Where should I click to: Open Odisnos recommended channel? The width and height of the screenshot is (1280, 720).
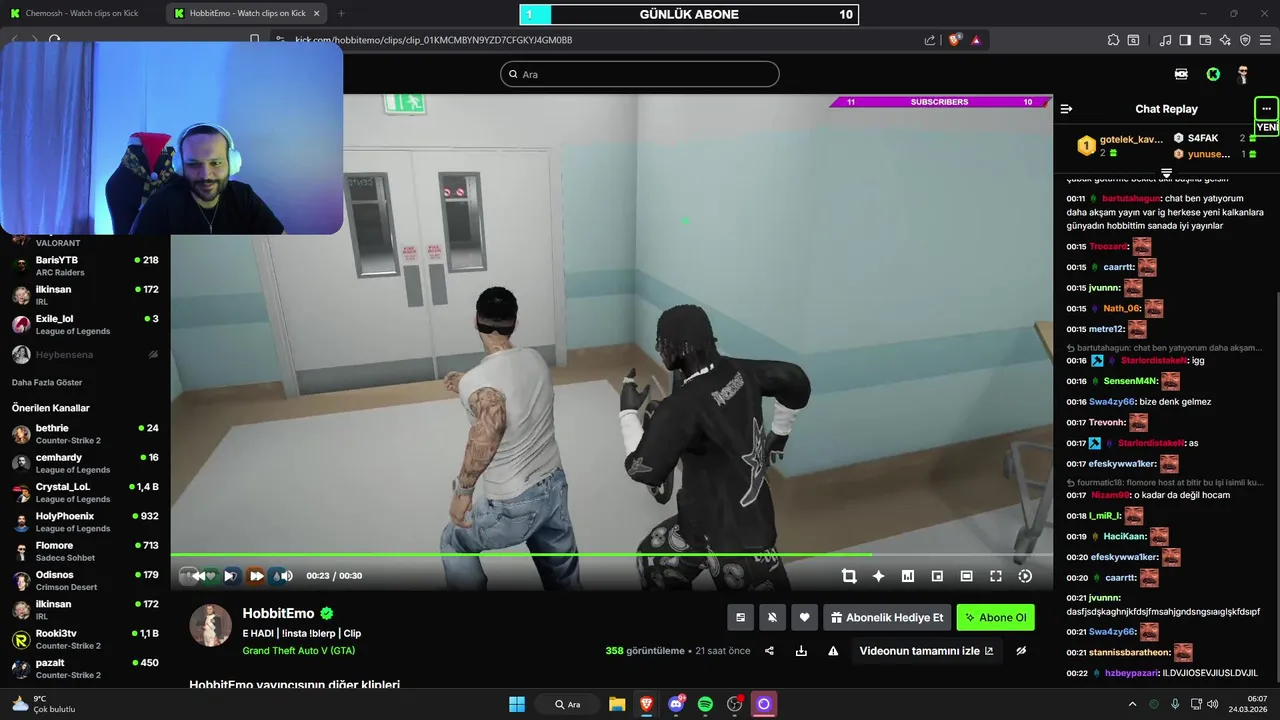85,580
